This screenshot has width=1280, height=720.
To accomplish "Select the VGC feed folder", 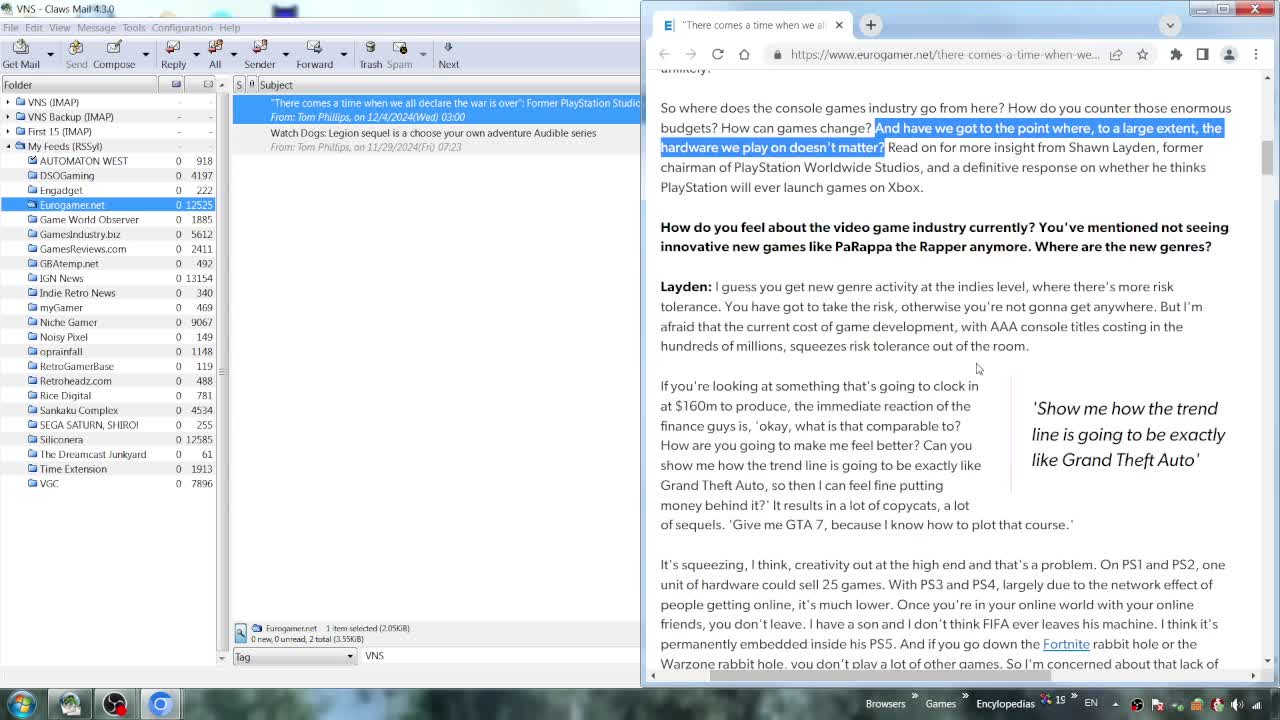I will [x=49, y=484].
